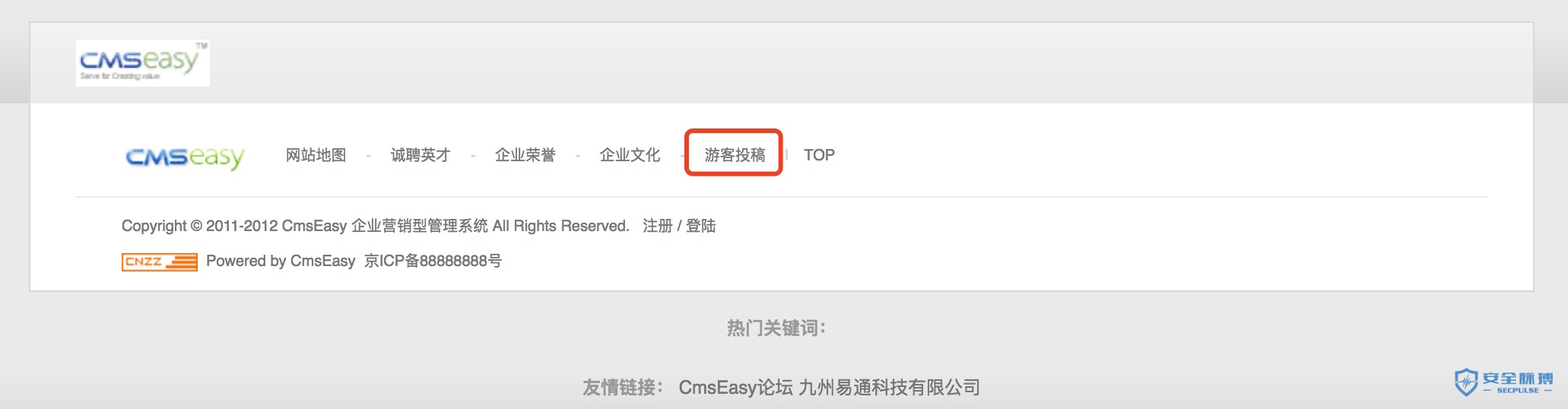Go to the 诚聘英才 page

point(421,155)
